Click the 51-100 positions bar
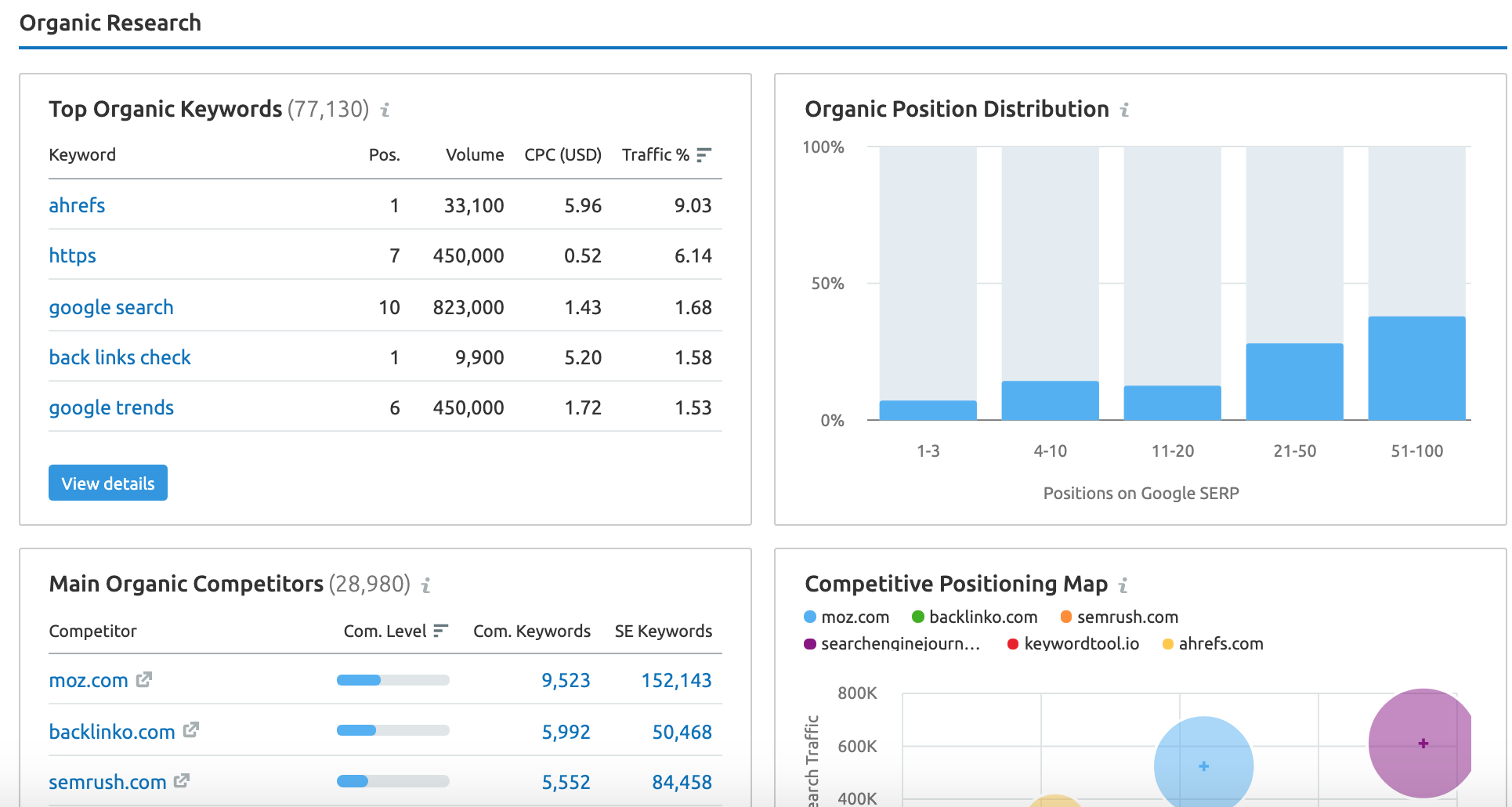1512x807 pixels. tap(1416, 368)
